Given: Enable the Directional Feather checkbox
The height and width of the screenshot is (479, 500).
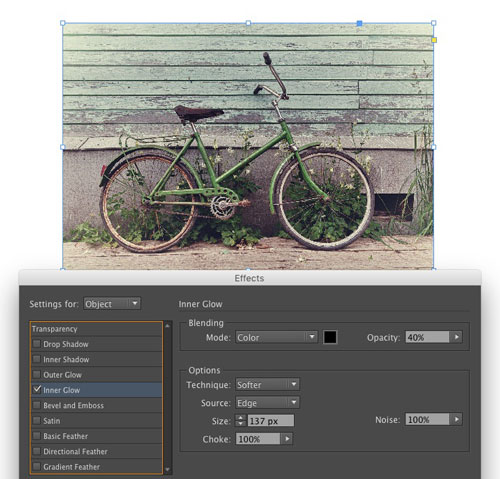Looking at the screenshot, I should pos(37,451).
